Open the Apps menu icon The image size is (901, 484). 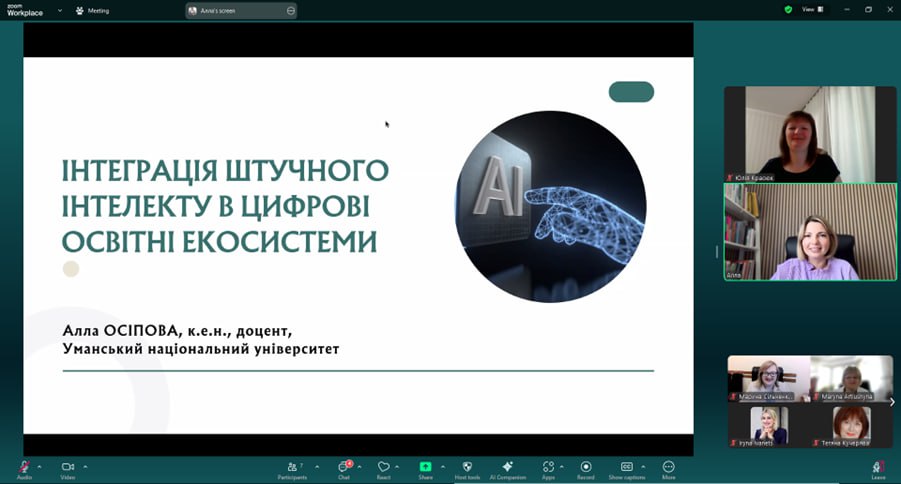click(x=548, y=467)
